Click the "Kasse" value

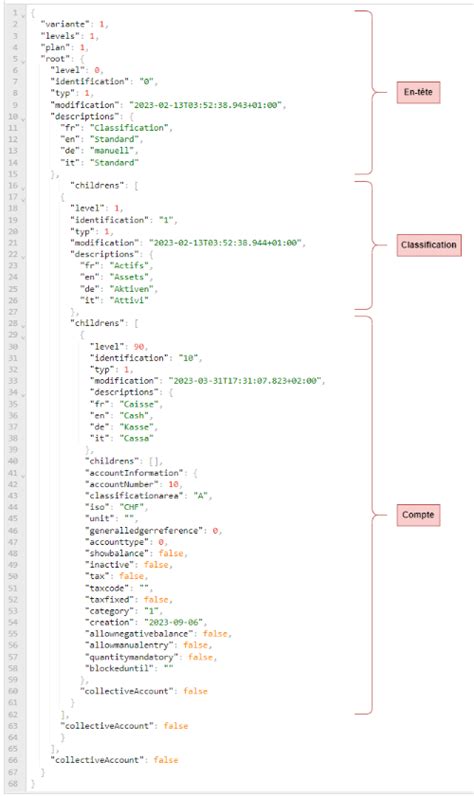tap(138, 427)
